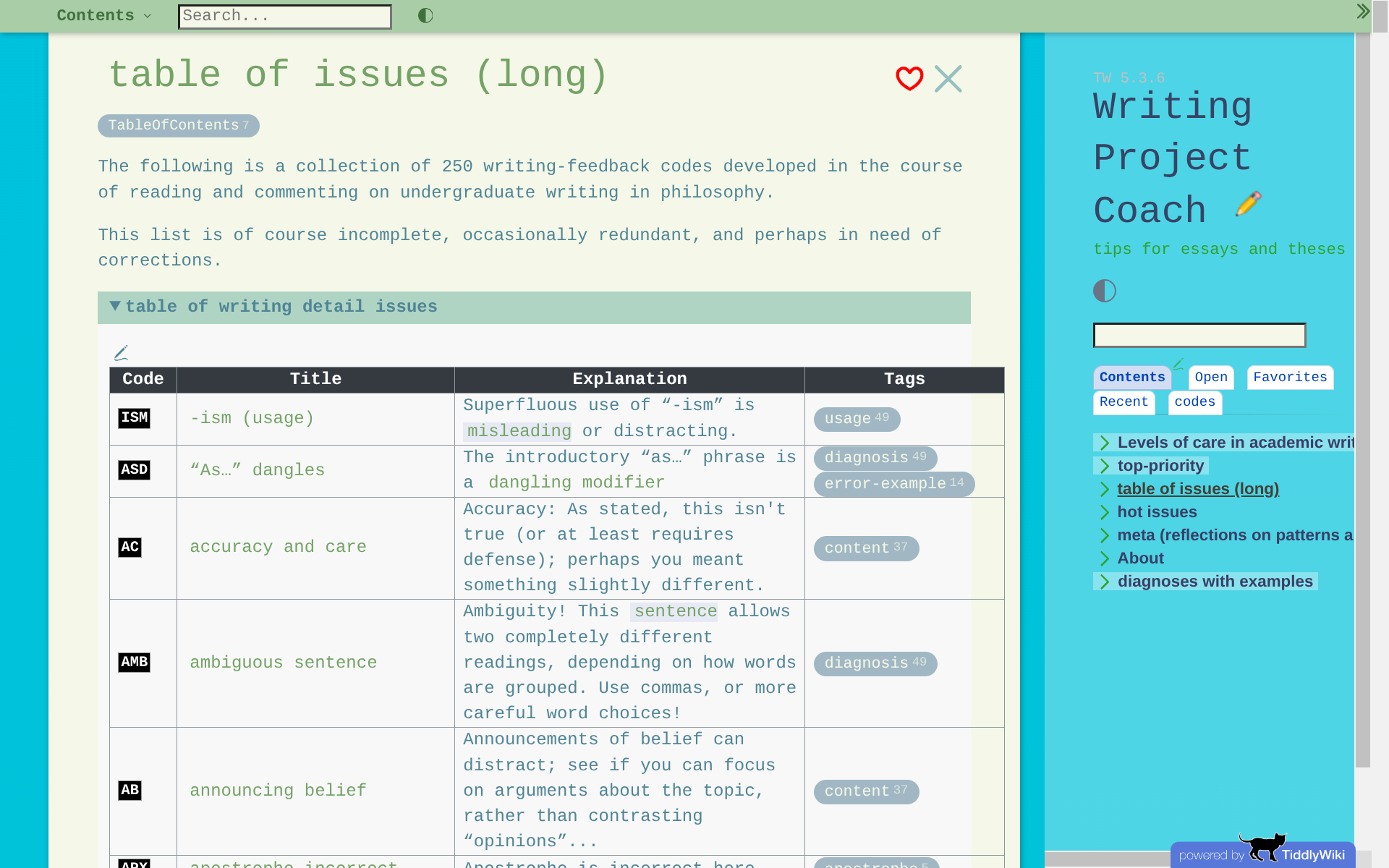
Task: Toggle dark mode in top bar
Action: [425, 16]
